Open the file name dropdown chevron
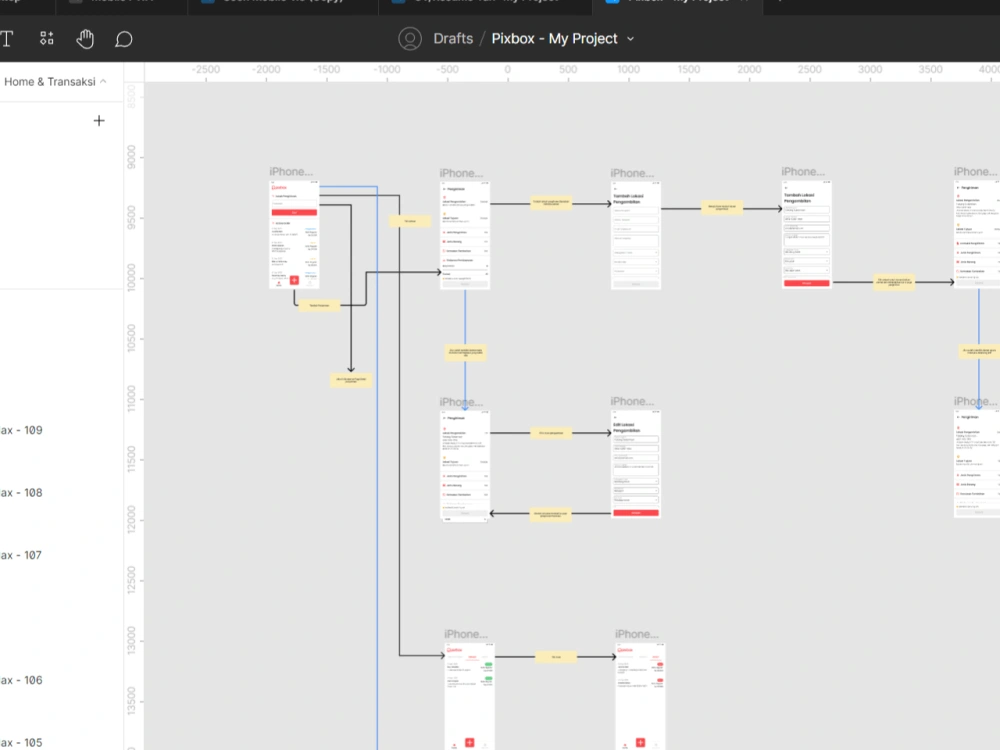The width and height of the screenshot is (1000, 750). click(x=631, y=39)
